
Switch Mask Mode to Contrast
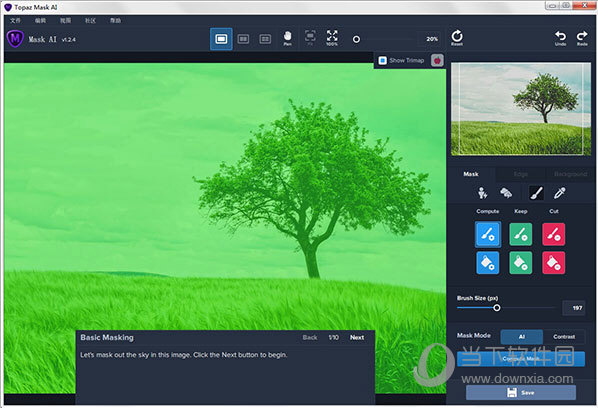tap(564, 337)
